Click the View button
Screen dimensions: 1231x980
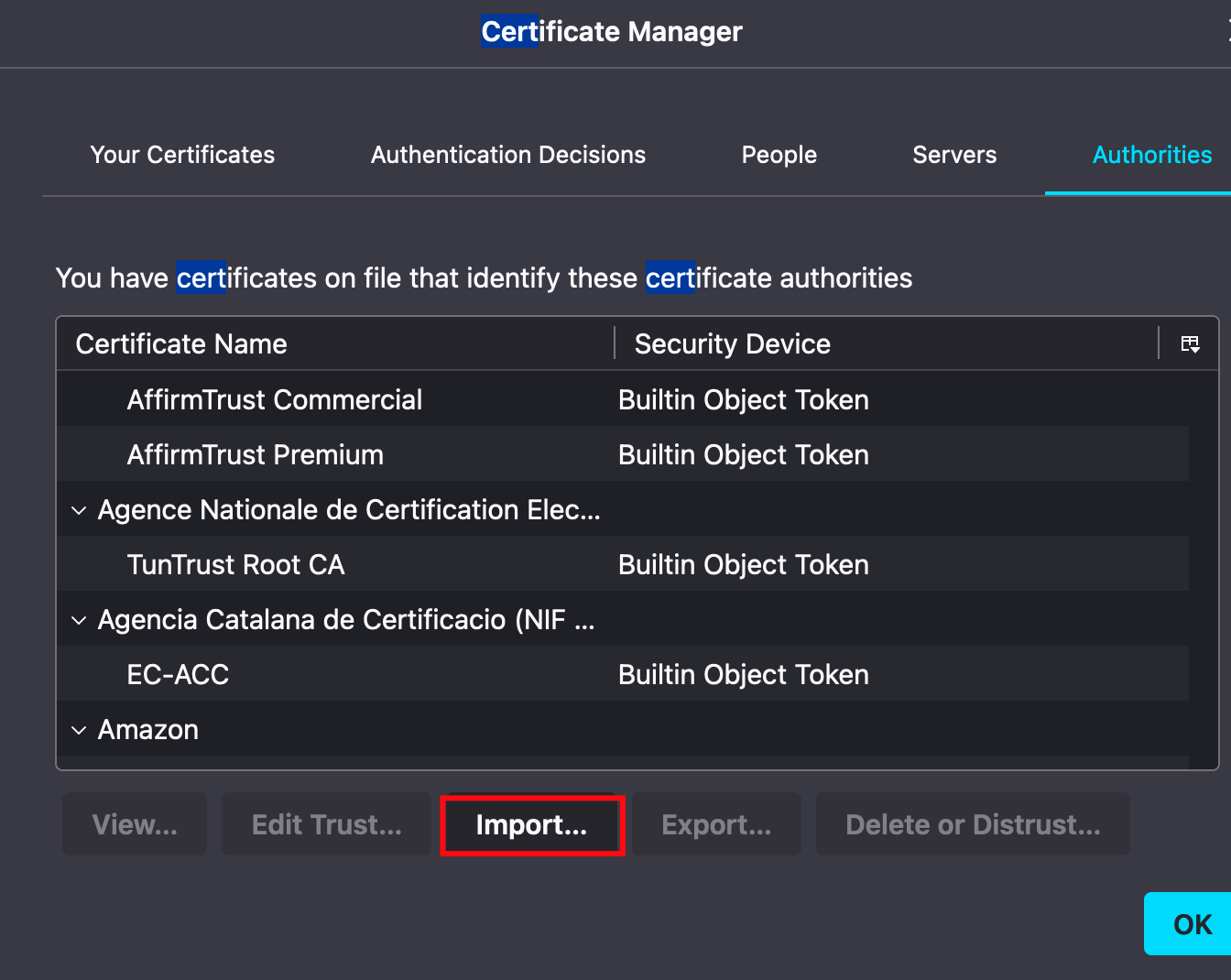point(135,824)
